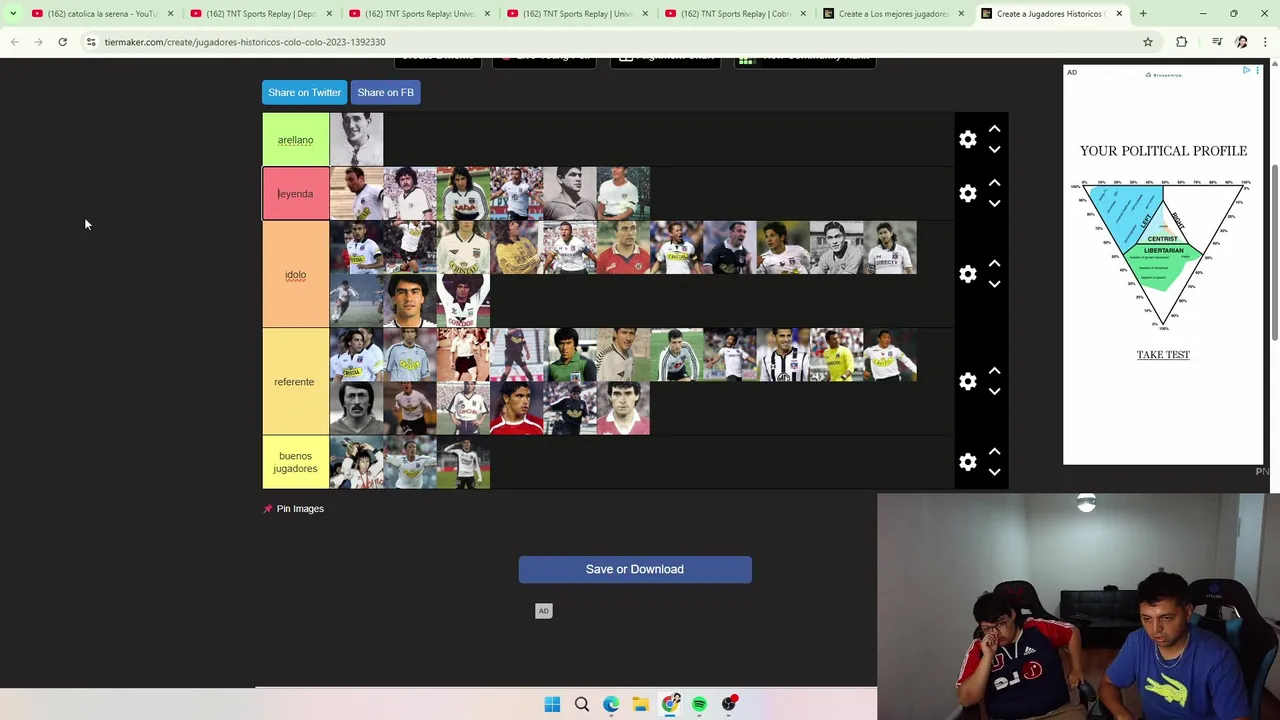This screenshot has height=720, width=1280.
Task: Share the tier list on FB
Action: click(x=385, y=92)
